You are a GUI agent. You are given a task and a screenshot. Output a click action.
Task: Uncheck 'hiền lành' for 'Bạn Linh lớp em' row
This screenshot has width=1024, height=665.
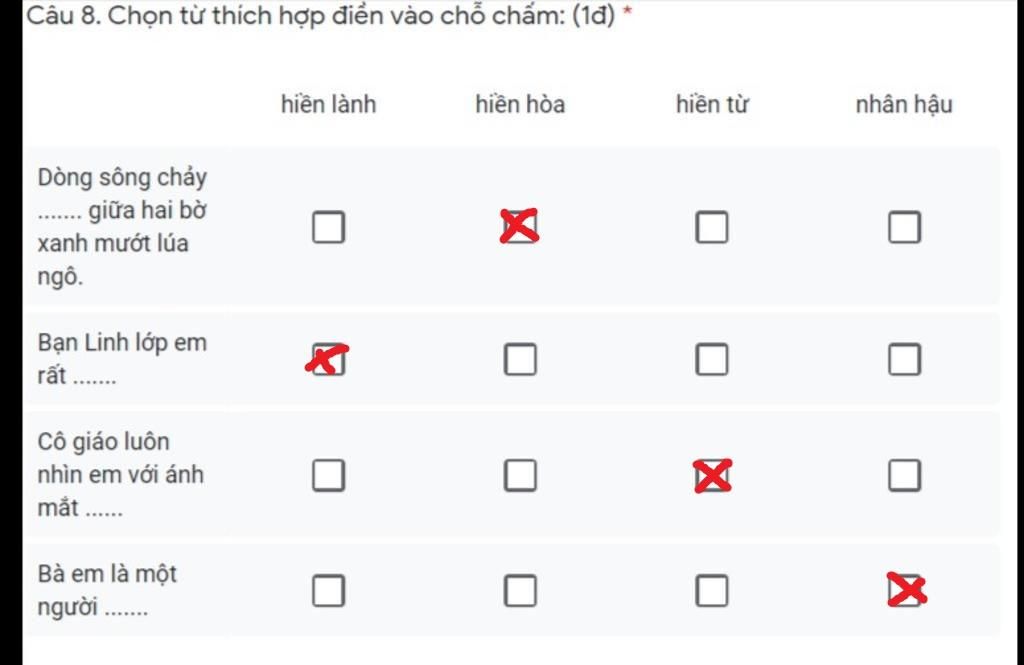[328, 359]
